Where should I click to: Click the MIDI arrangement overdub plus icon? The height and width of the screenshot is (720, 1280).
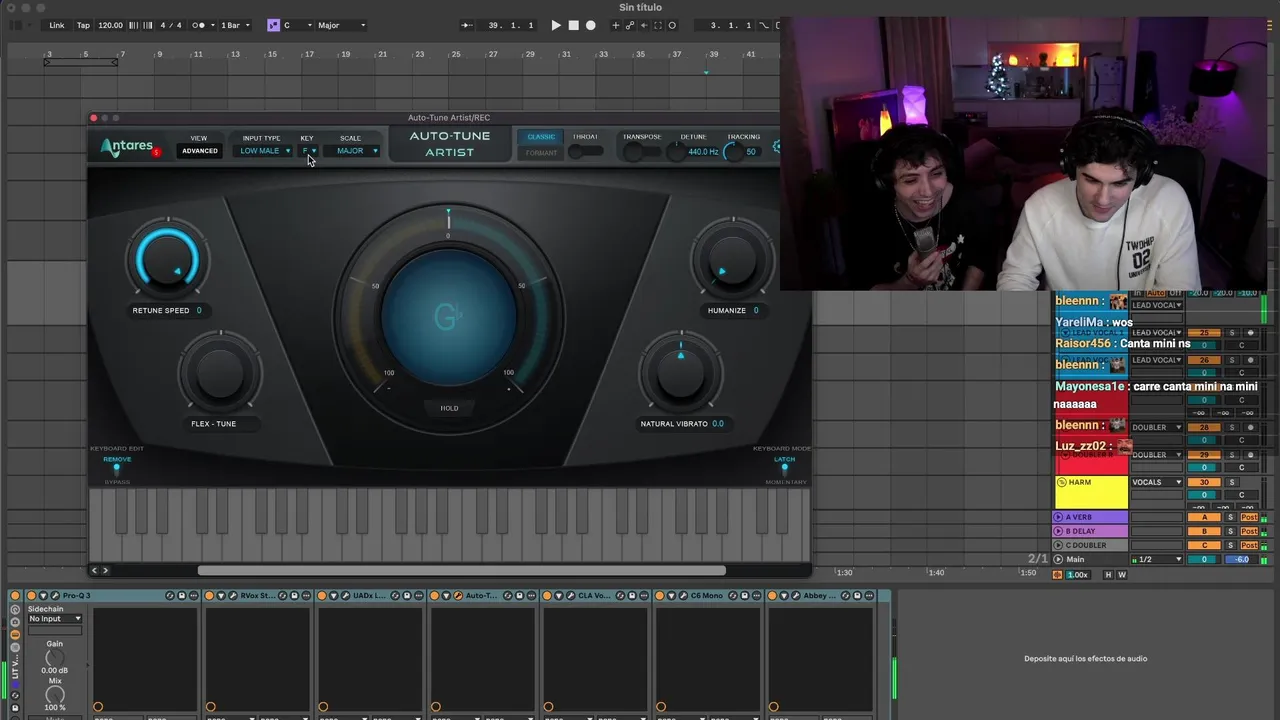[x=615, y=25]
